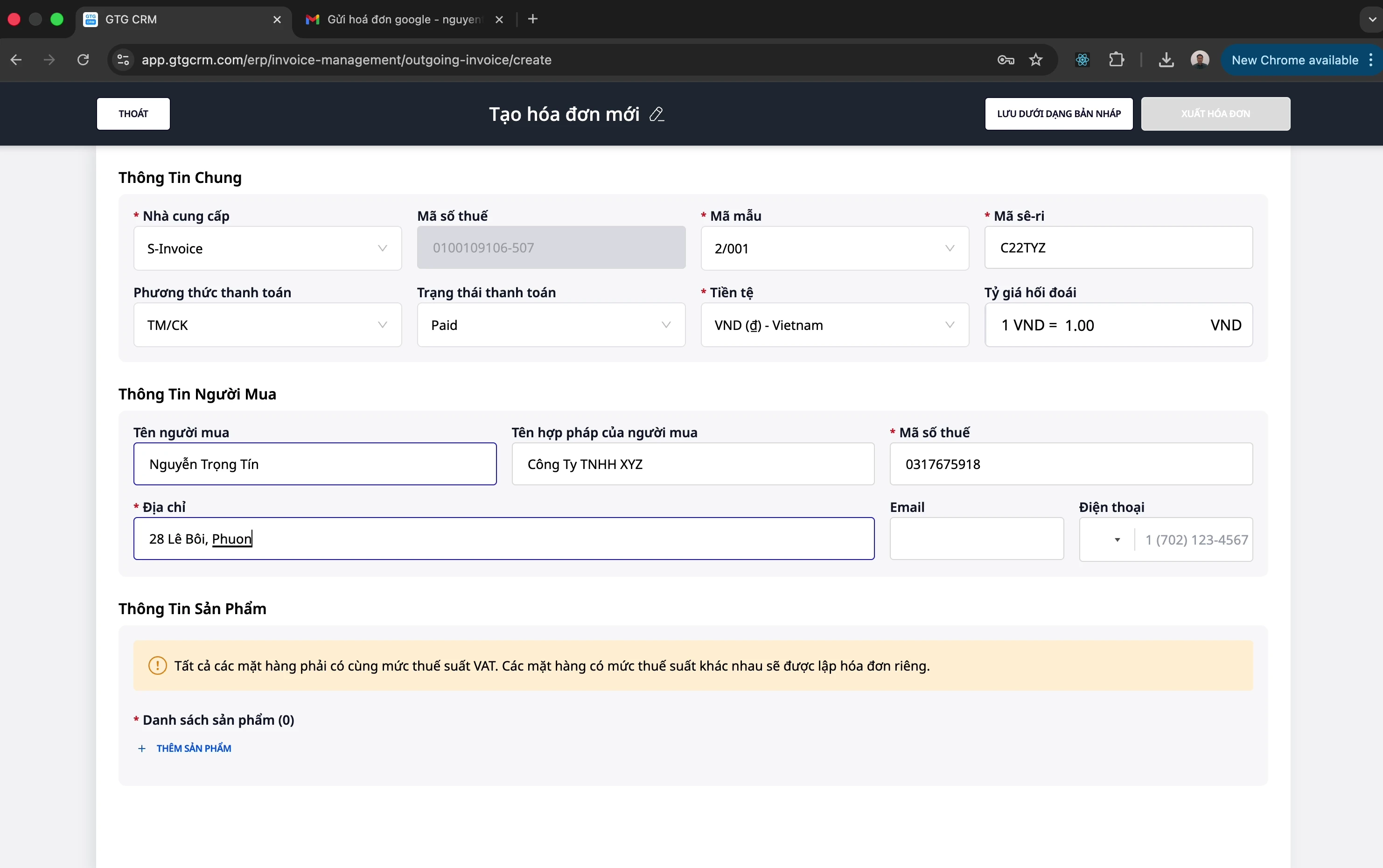The height and width of the screenshot is (868, 1383).
Task: Click the pencil edit icon beside the title
Action: click(x=657, y=114)
